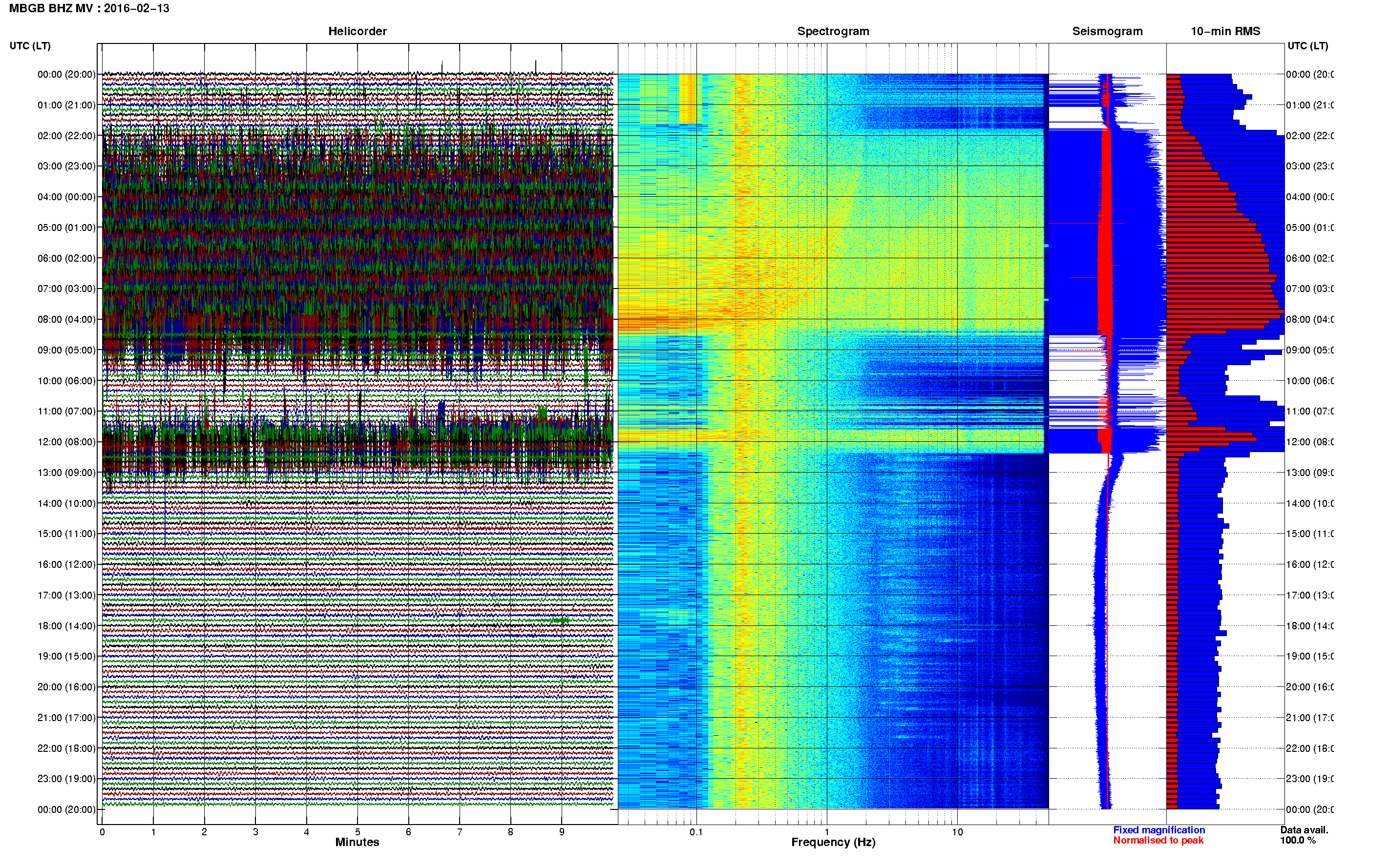The image size is (1389, 868).
Task: Click the 'Frequency (Hz)' x-axis label
Action: pos(833,842)
